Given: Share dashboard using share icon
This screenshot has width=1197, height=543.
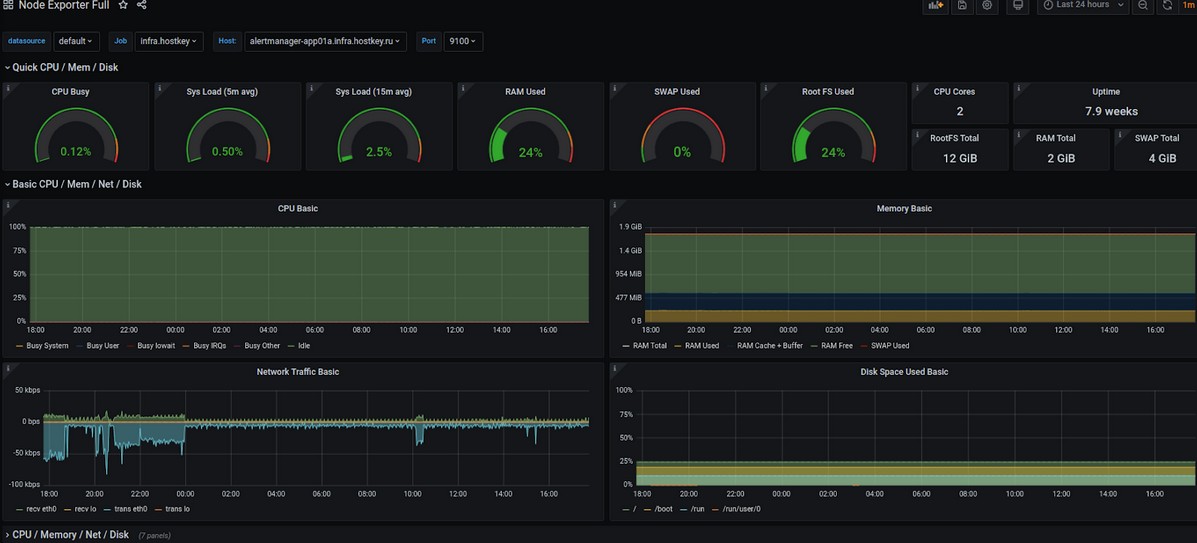Looking at the screenshot, I should tap(142, 5).
